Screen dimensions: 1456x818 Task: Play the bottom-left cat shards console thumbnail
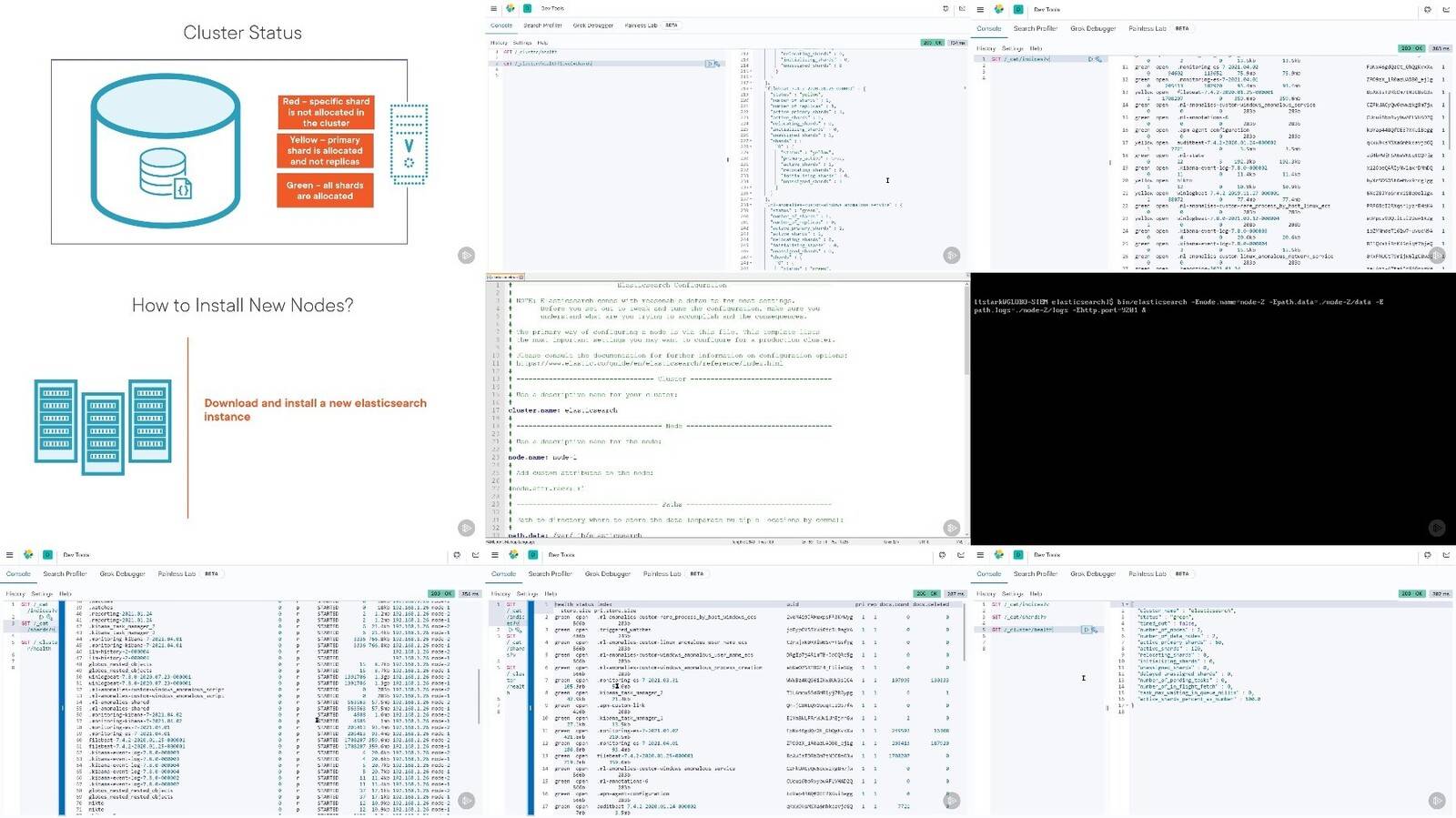(x=466, y=801)
